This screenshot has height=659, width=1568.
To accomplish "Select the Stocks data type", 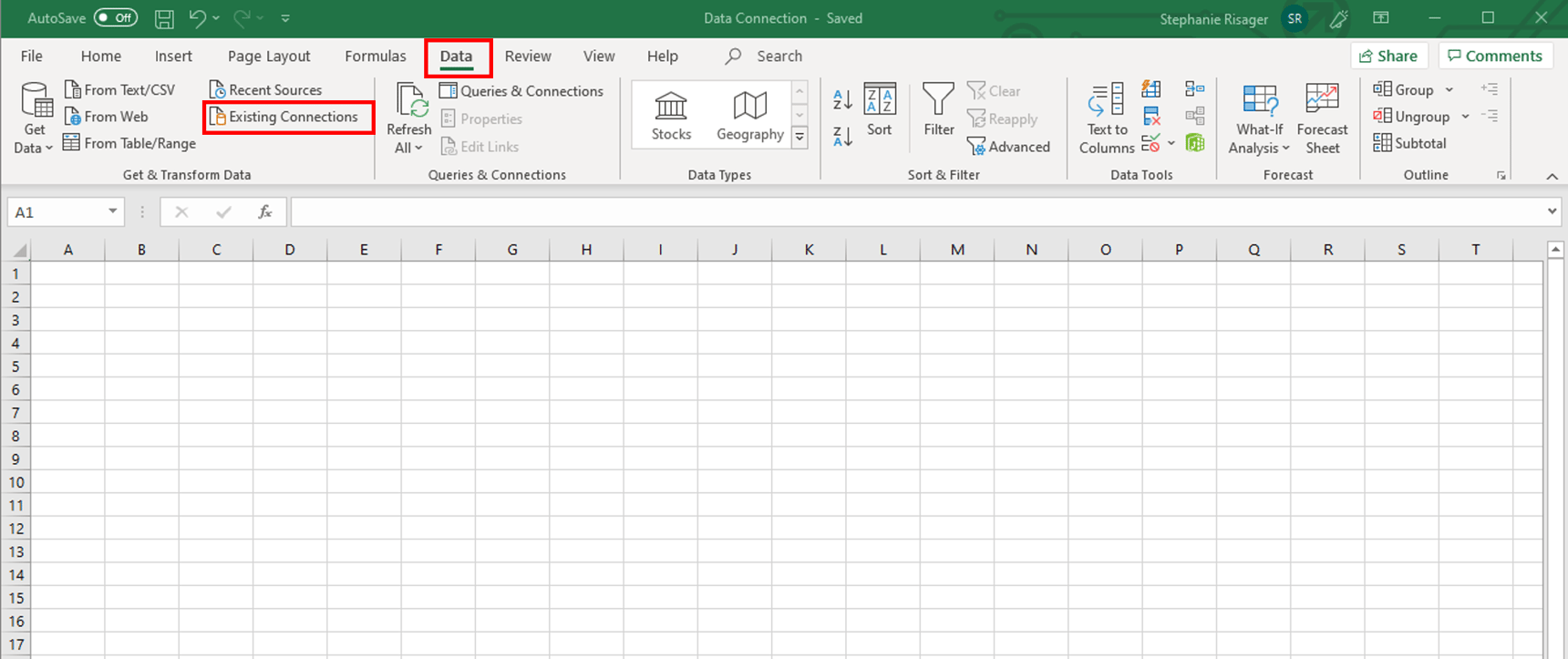I will tap(671, 116).
